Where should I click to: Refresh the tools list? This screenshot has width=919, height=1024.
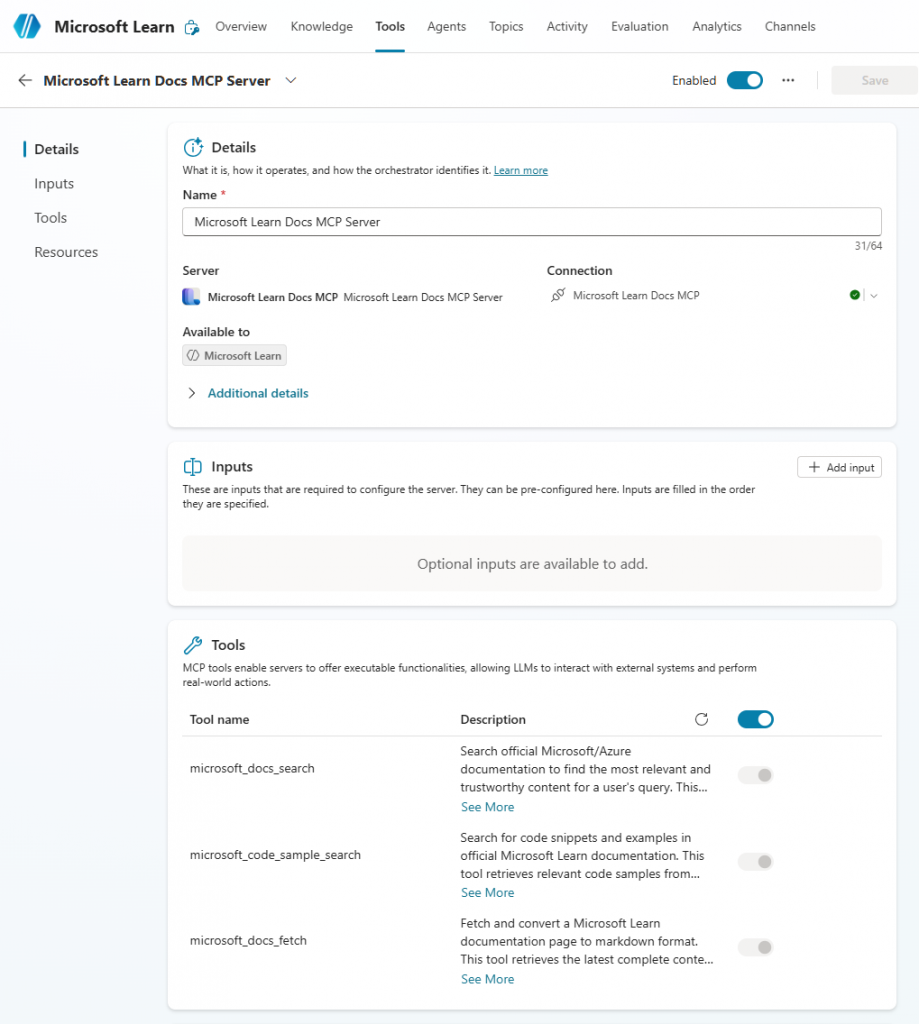pyautogui.click(x=701, y=719)
